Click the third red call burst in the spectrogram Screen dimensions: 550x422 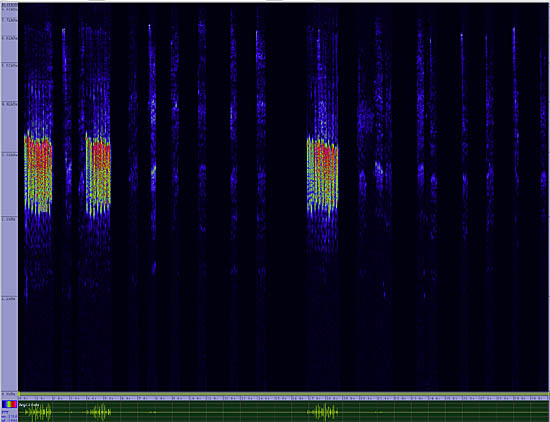point(322,174)
